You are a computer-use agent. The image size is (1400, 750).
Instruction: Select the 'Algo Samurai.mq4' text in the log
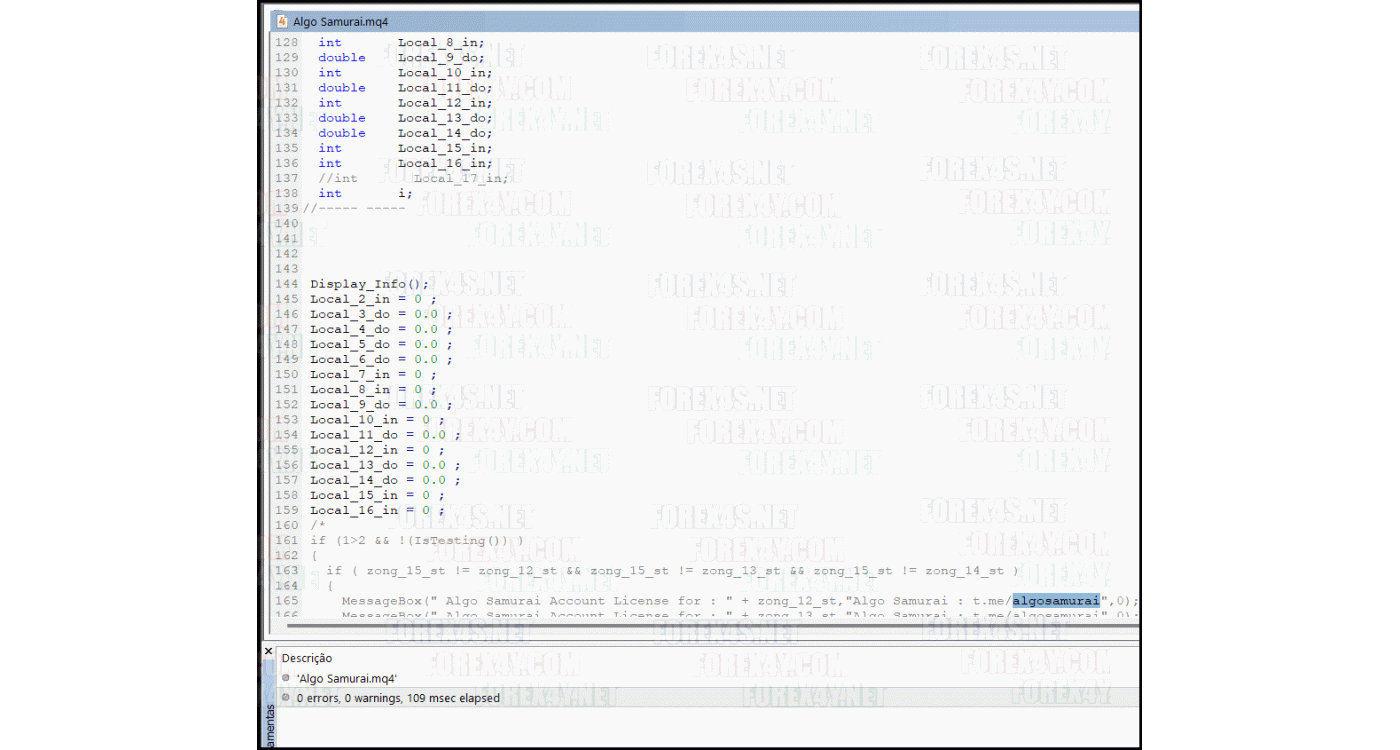pyautogui.click(x=346, y=678)
